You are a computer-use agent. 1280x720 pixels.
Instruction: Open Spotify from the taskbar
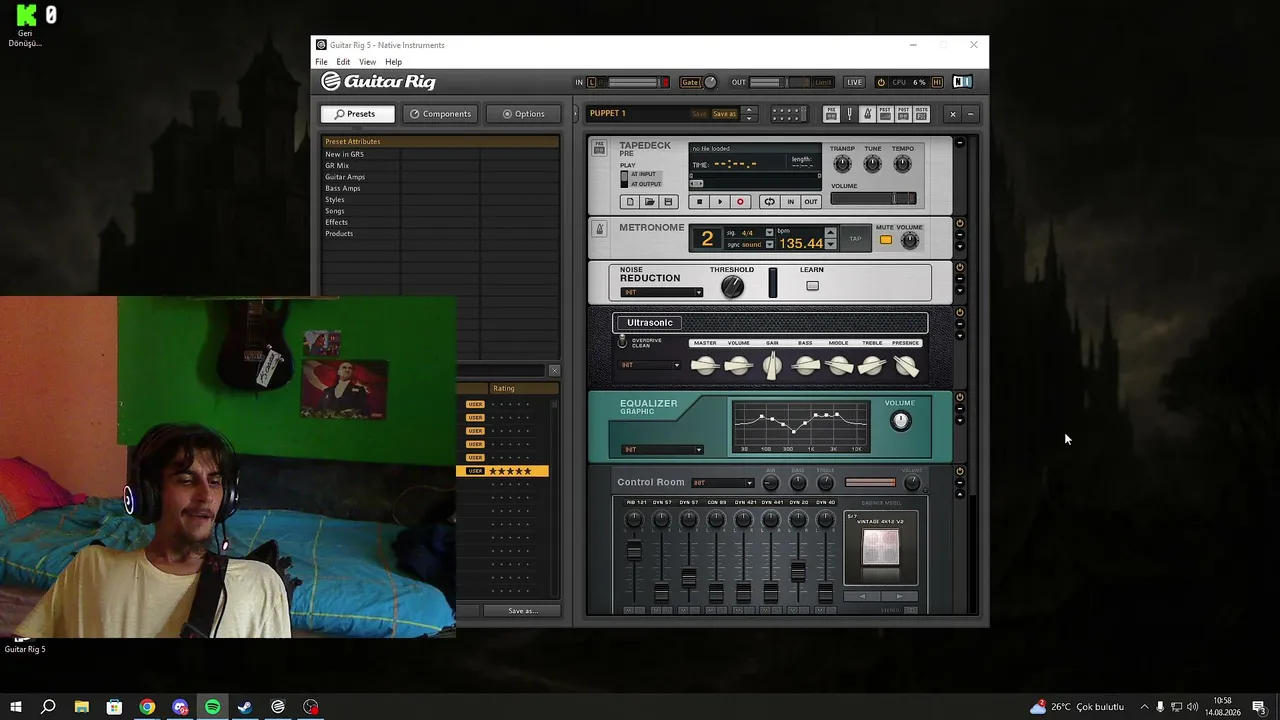pyautogui.click(x=212, y=707)
